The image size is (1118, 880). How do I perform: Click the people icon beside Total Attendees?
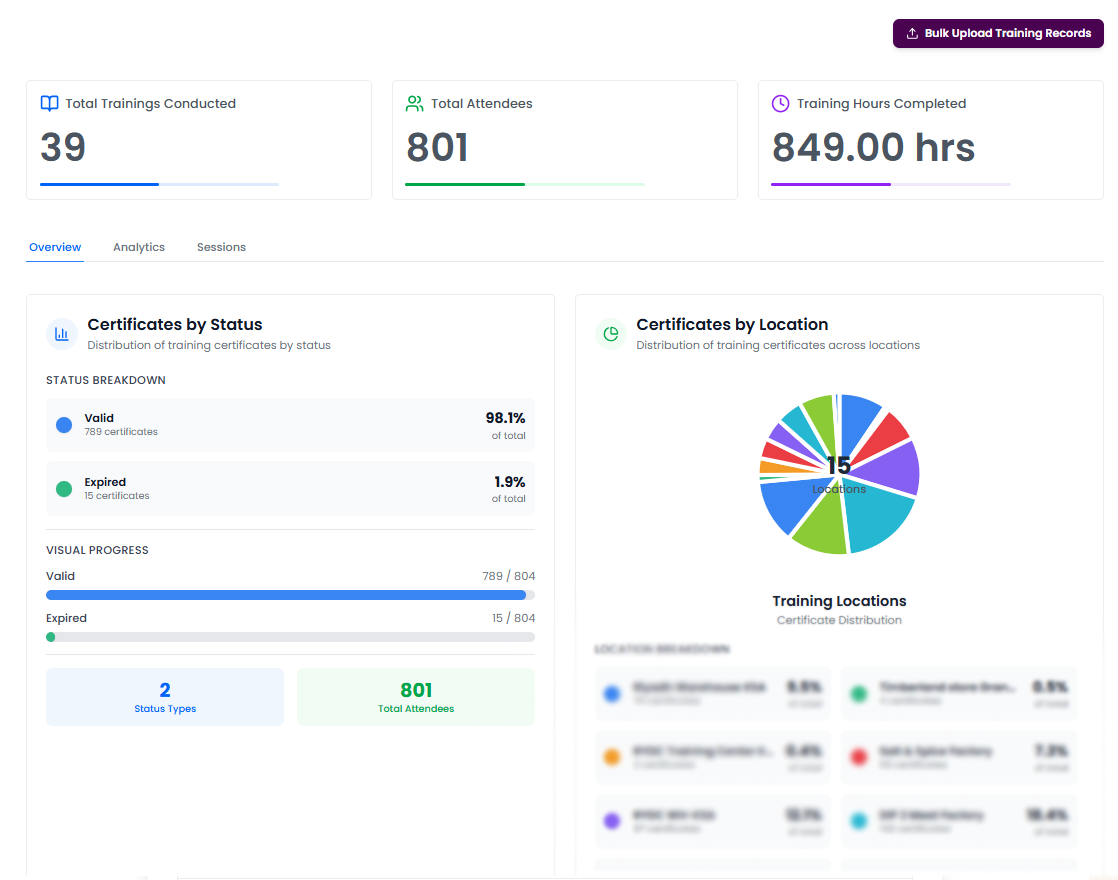[x=415, y=104]
